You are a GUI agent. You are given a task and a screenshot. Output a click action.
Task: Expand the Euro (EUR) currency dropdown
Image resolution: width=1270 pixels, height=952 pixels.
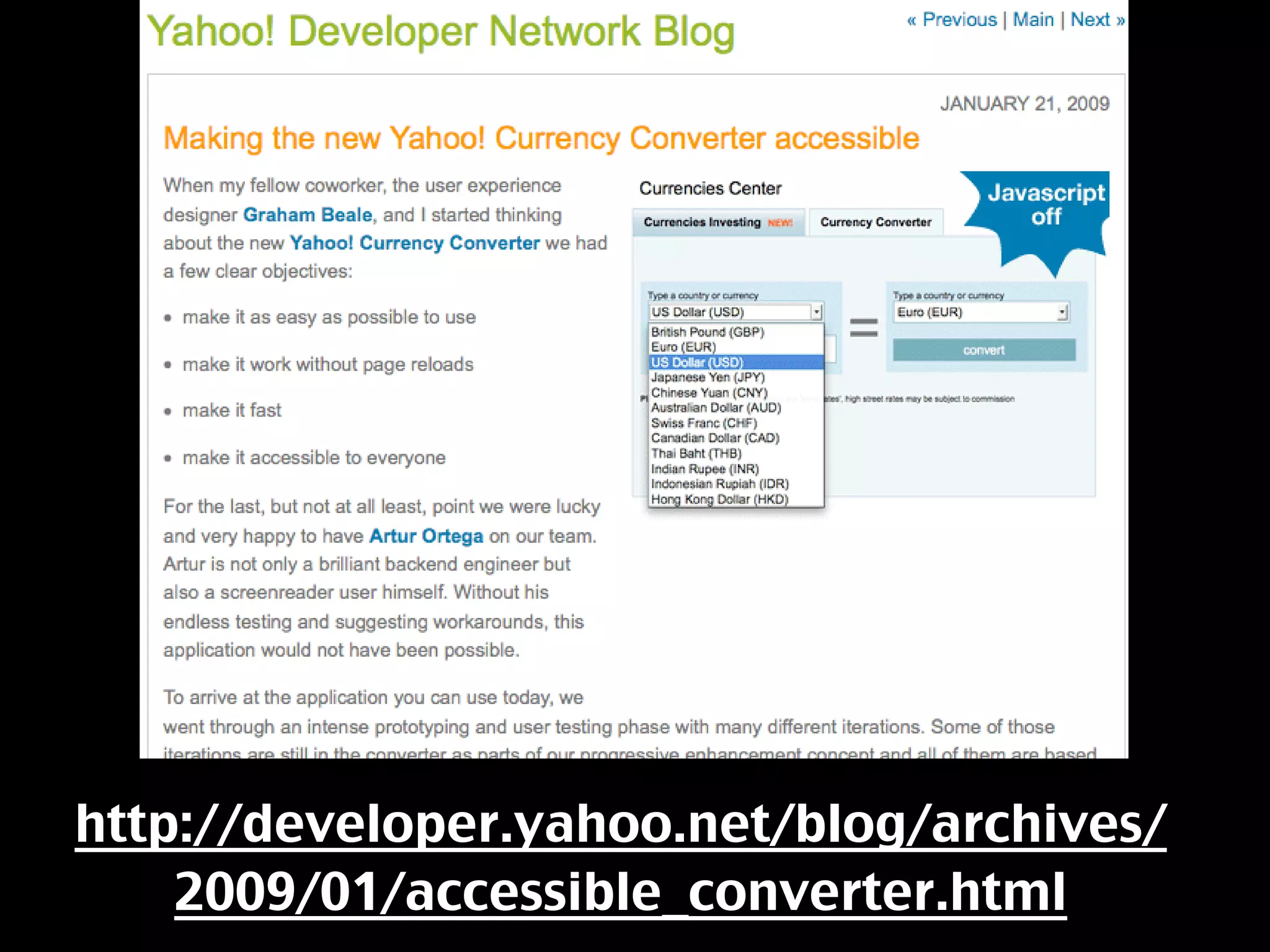point(1062,312)
